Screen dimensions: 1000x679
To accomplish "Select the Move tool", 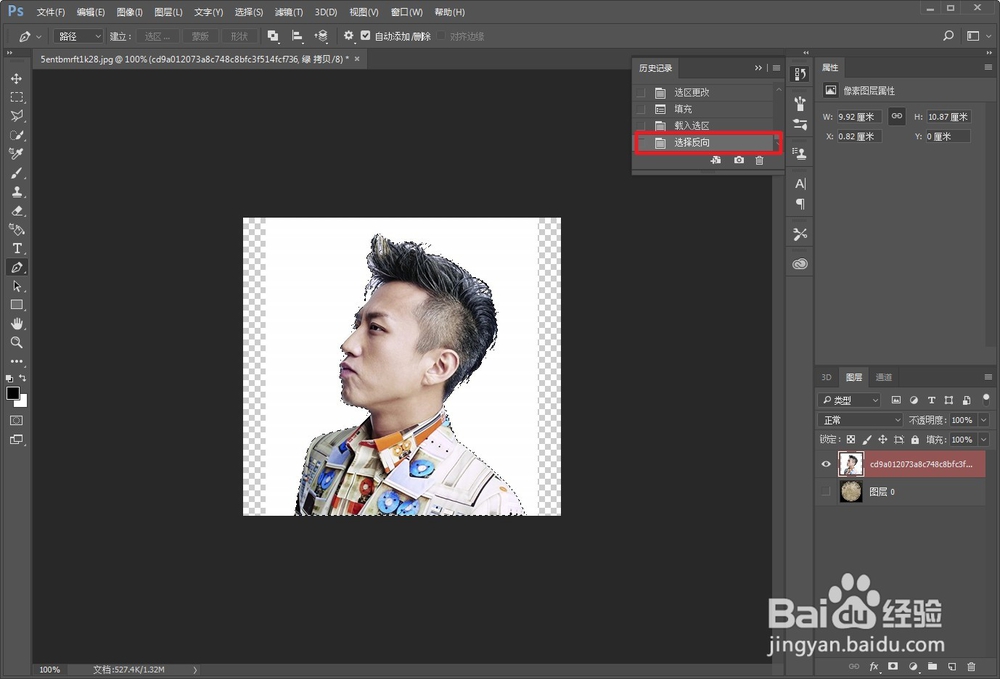I will click(17, 78).
